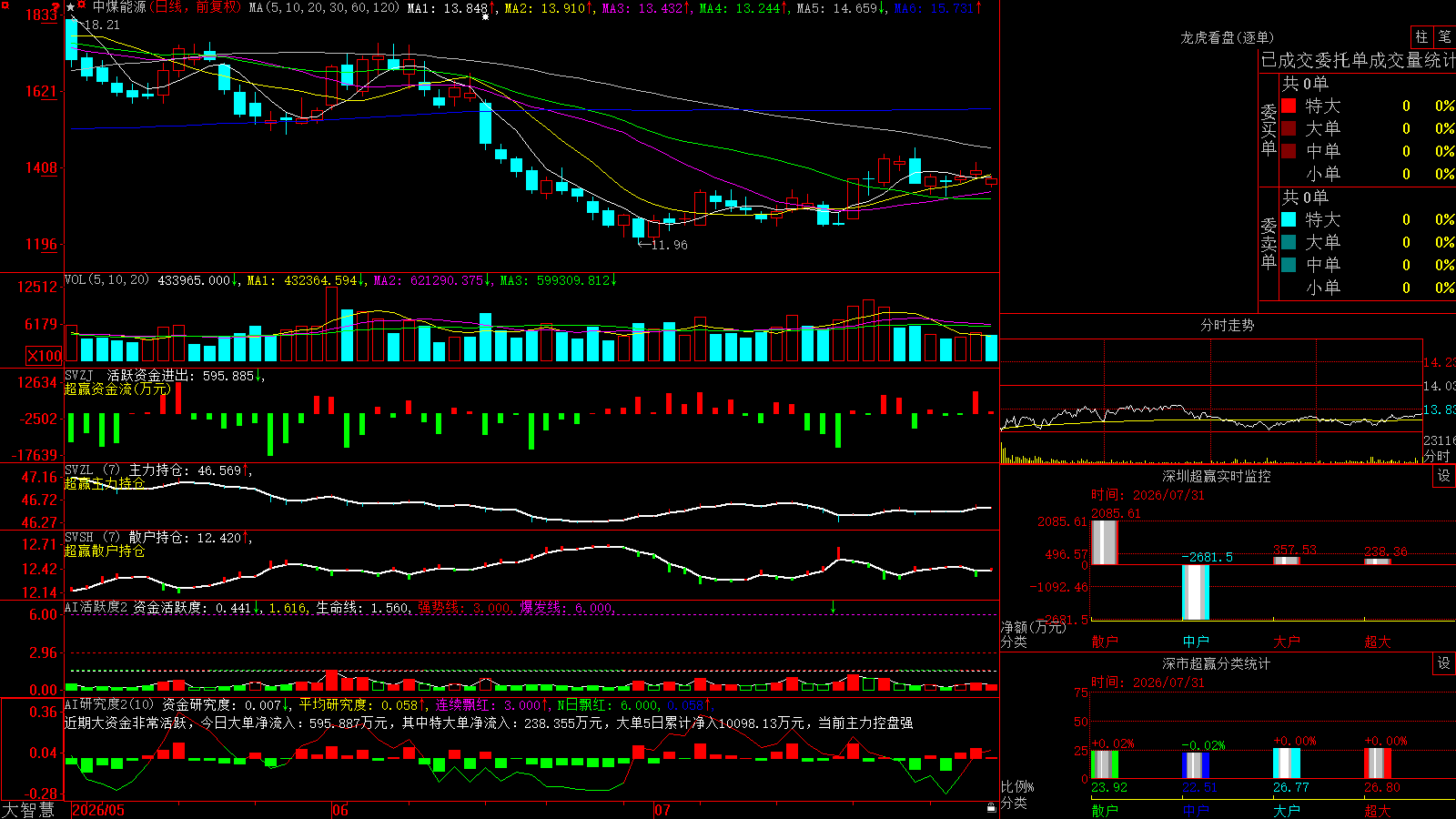Open 设 settings for 深圳超赢实时监控

(x=1444, y=476)
